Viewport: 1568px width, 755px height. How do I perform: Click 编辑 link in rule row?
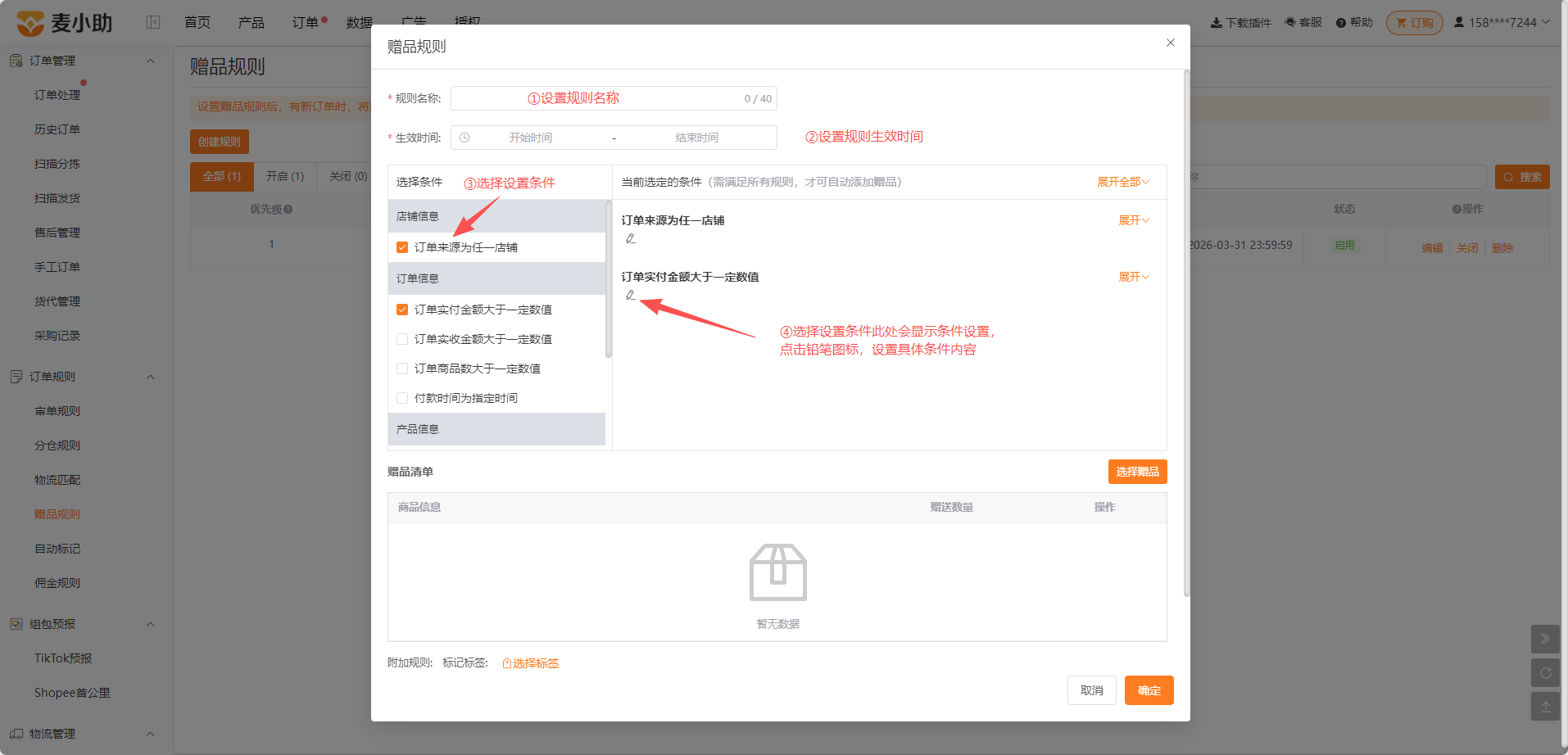point(1432,248)
